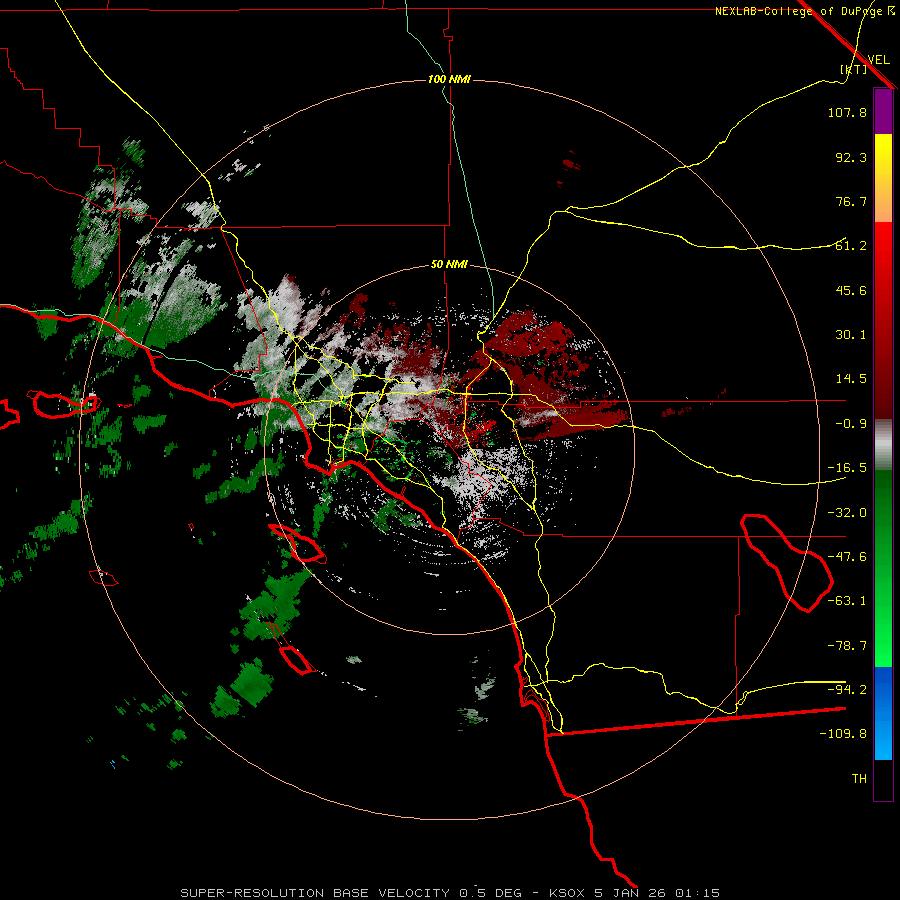Click the VEL product label
The image size is (900, 900).
click(878, 59)
